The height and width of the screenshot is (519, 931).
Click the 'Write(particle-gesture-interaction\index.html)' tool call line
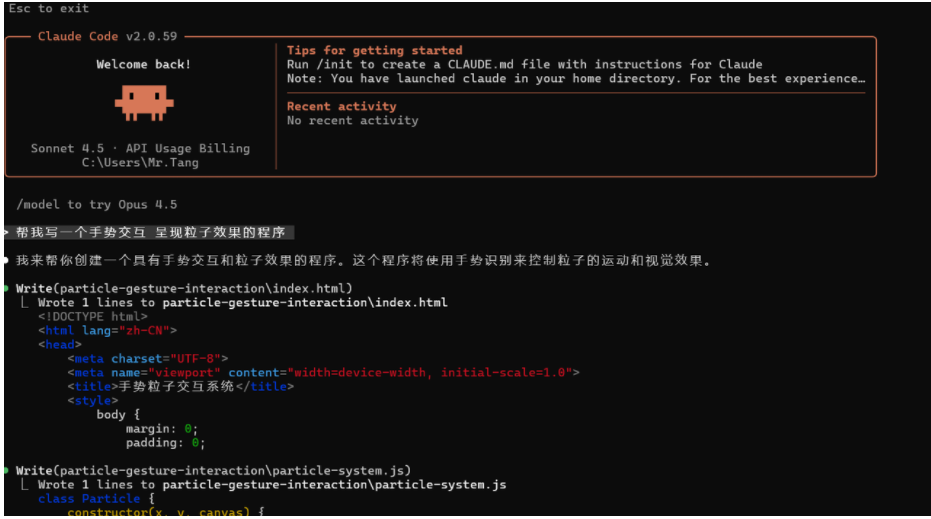(184, 288)
